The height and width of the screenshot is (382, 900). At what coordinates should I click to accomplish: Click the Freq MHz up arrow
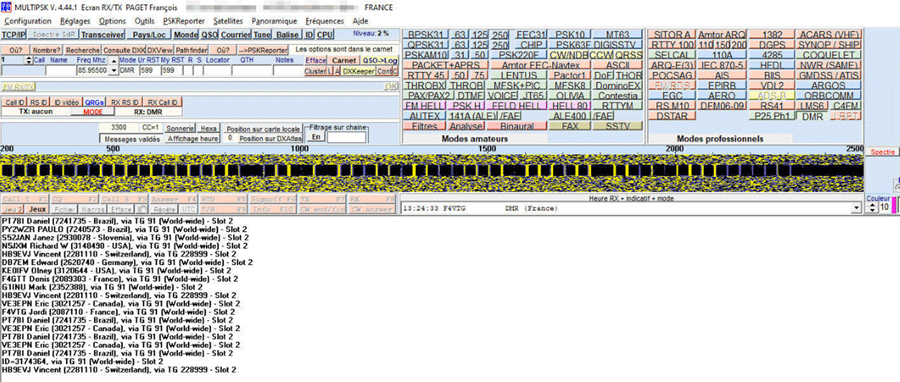(x=113, y=60)
